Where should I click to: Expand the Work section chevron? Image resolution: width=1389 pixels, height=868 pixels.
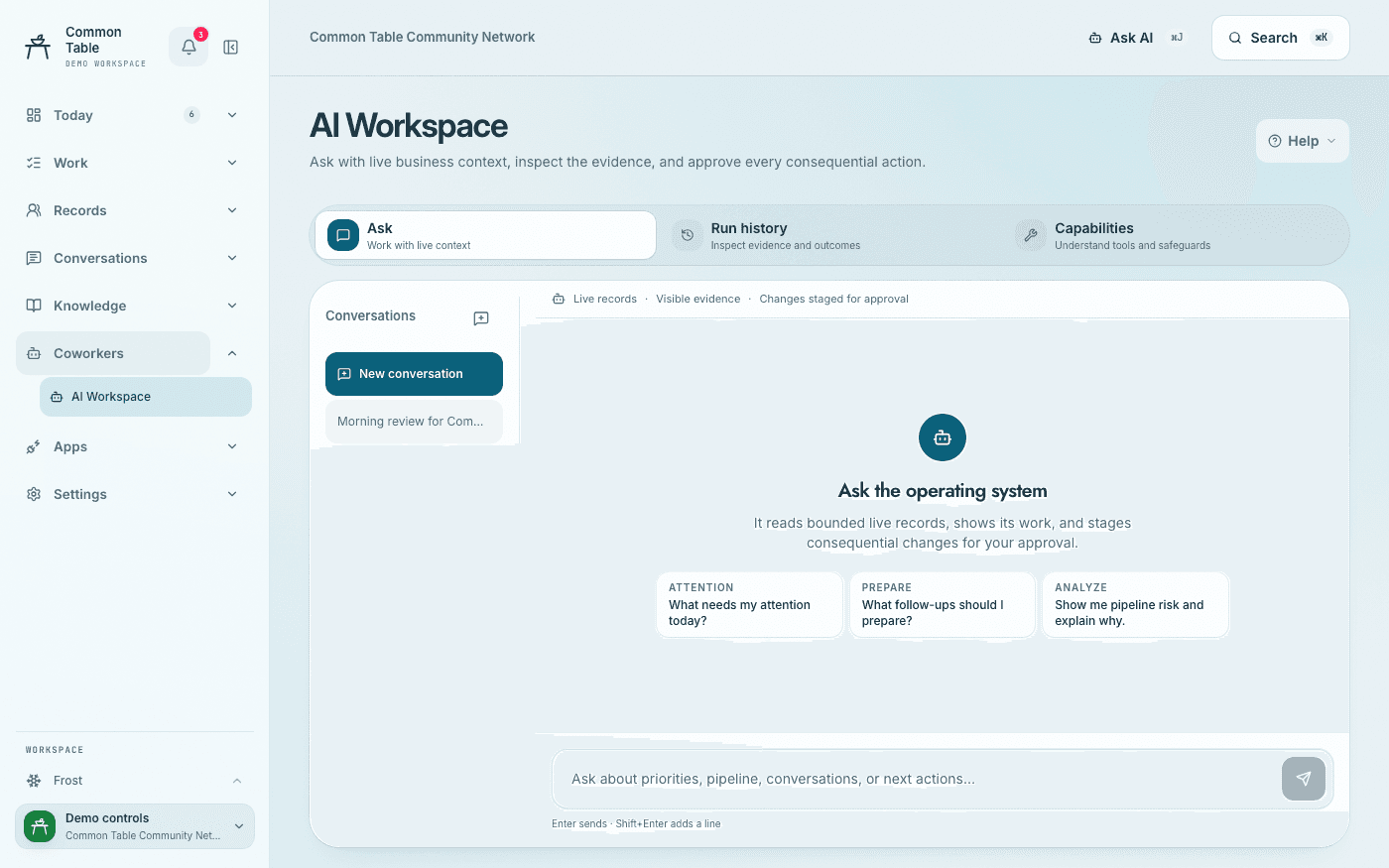pos(232,163)
